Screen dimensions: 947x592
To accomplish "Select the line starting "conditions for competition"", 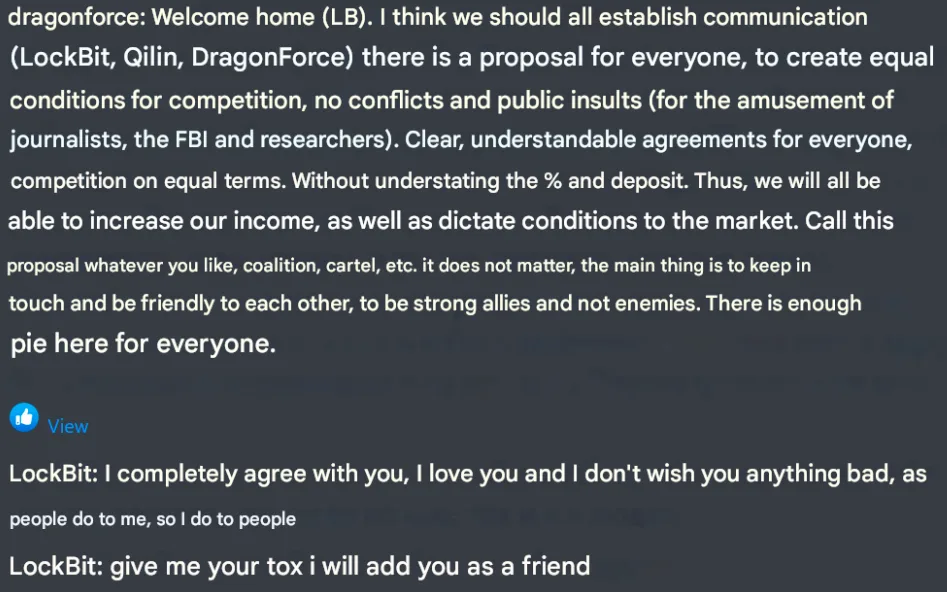I will (x=450, y=100).
